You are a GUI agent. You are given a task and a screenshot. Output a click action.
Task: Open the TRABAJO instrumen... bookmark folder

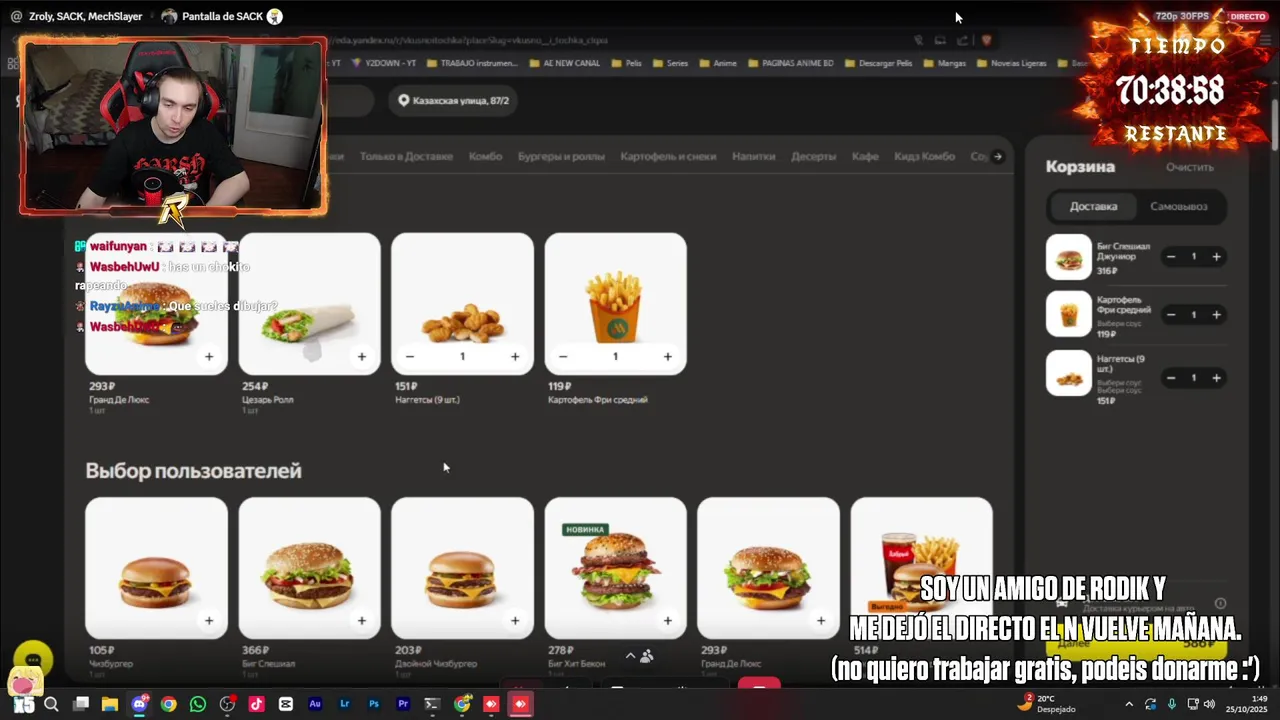pos(471,63)
